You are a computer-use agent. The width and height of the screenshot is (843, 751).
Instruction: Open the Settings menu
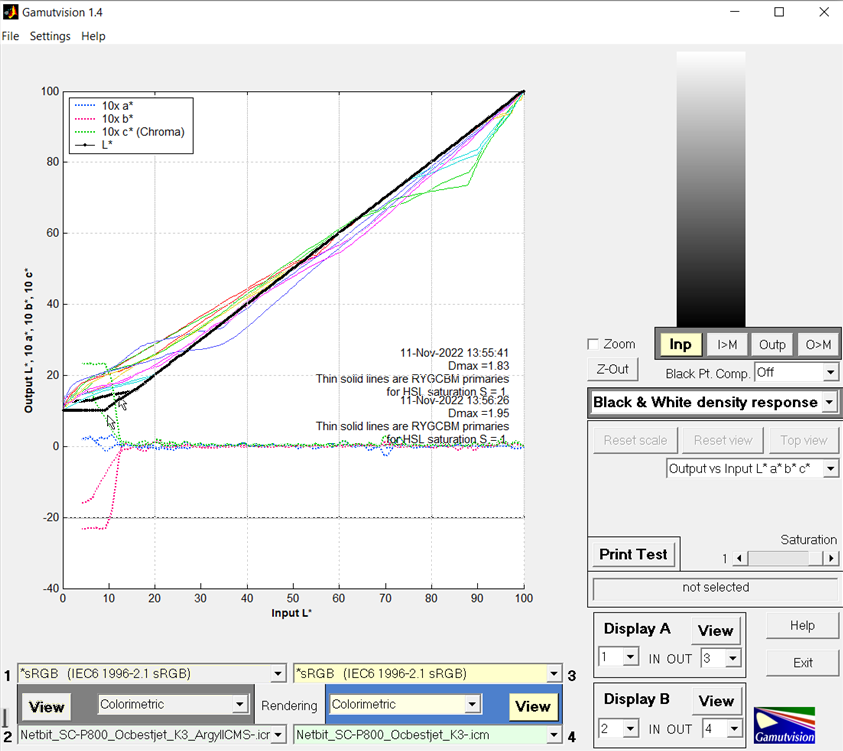click(x=50, y=36)
